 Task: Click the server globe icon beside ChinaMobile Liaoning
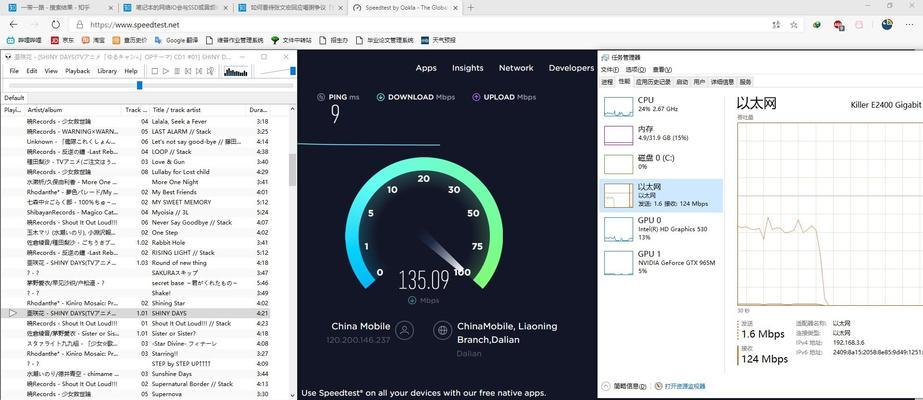tap(442, 330)
